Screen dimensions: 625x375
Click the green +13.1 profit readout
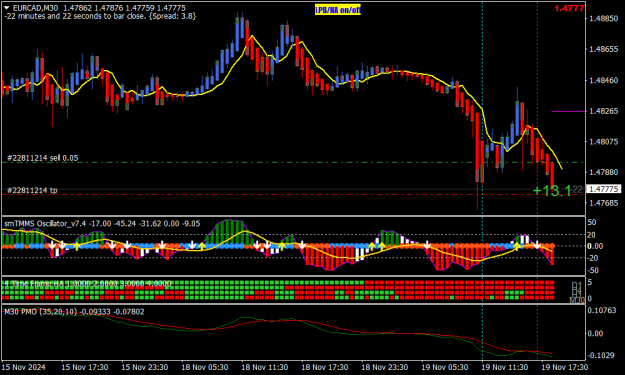(x=552, y=191)
